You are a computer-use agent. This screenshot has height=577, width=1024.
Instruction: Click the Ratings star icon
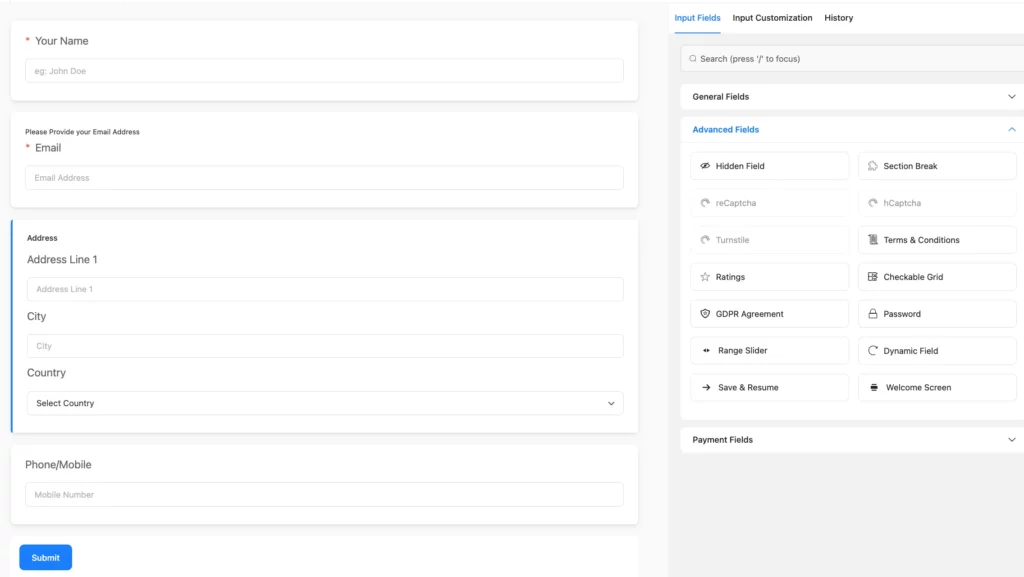pyautogui.click(x=705, y=277)
